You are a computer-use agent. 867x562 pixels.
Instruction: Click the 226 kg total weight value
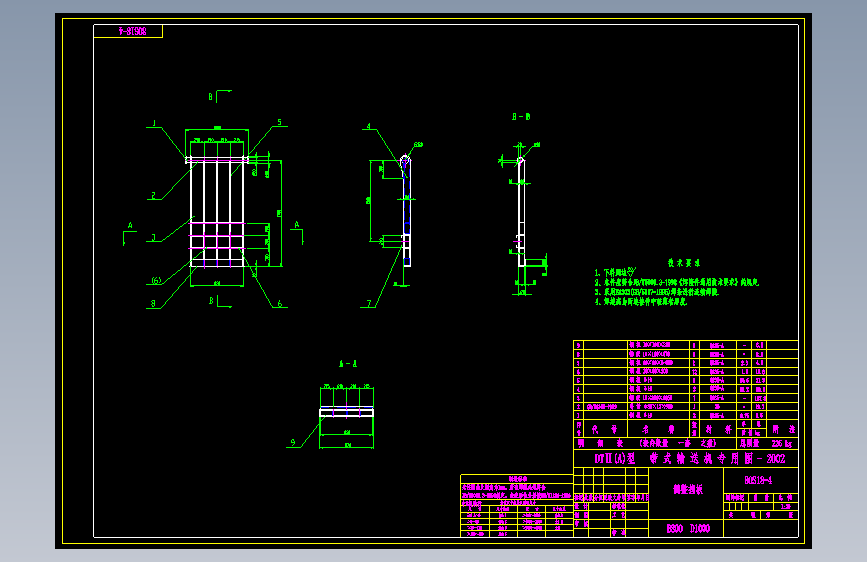click(781, 444)
